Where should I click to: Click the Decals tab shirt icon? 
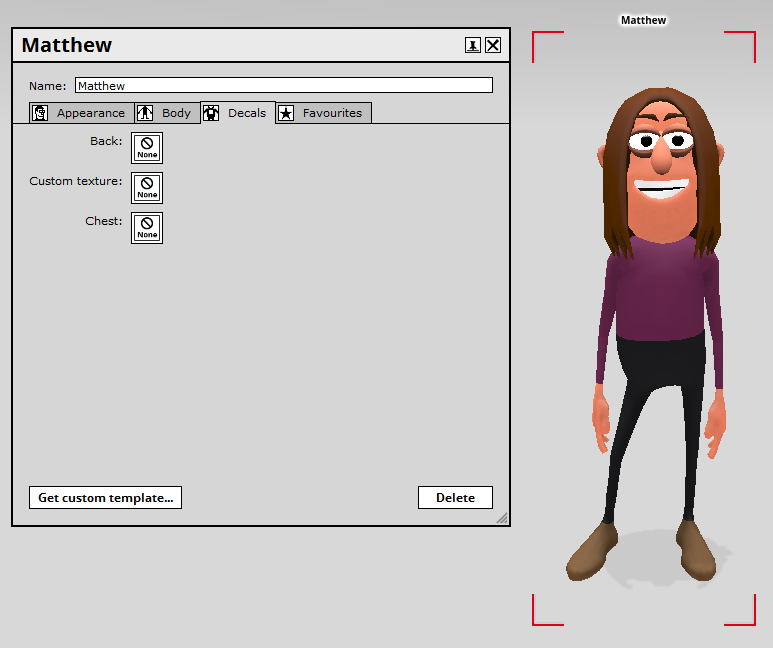211,113
